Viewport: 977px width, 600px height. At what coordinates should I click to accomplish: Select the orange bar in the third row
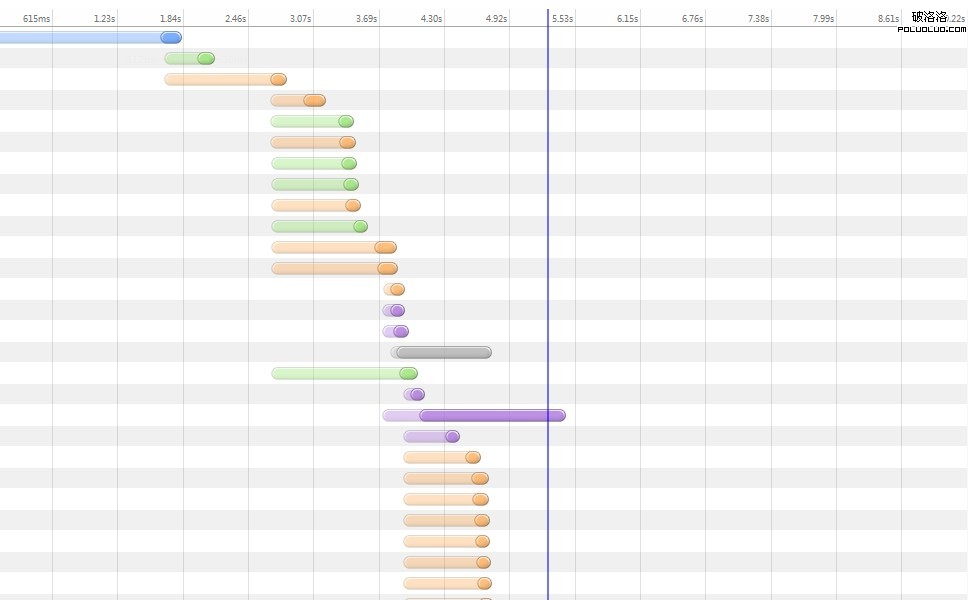pos(226,80)
